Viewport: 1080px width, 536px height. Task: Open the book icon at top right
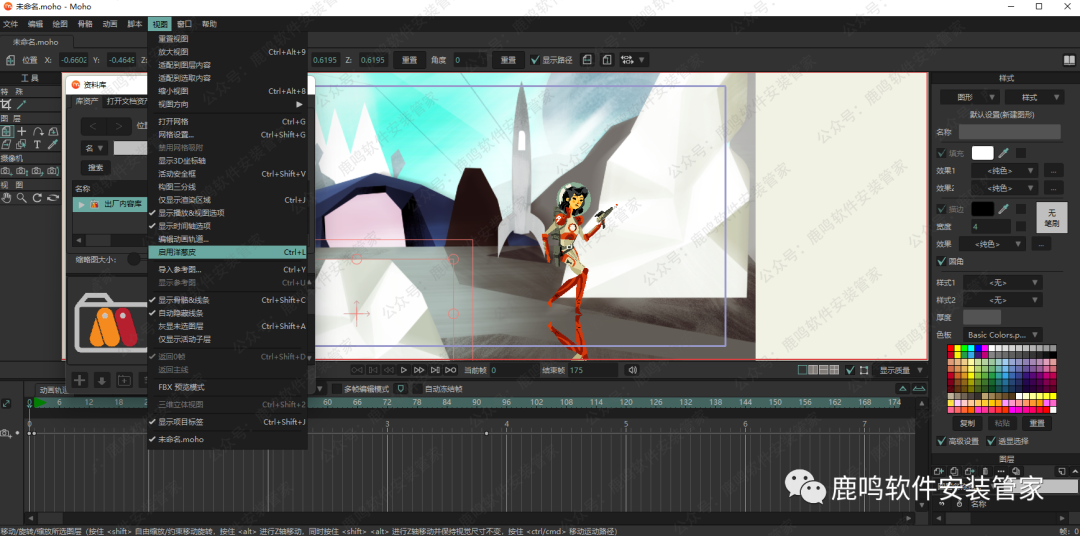coord(1069,60)
